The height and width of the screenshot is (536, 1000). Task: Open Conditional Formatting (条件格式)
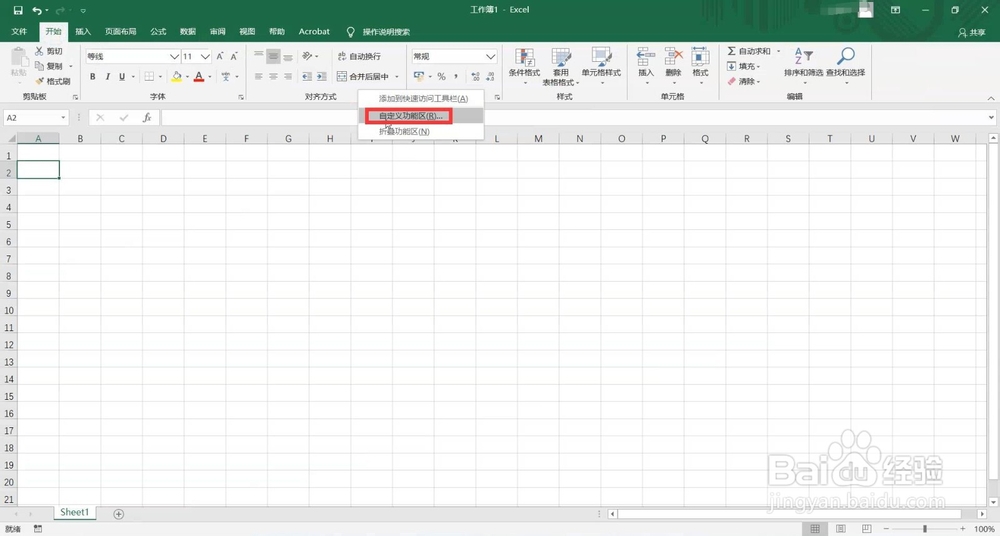524,66
